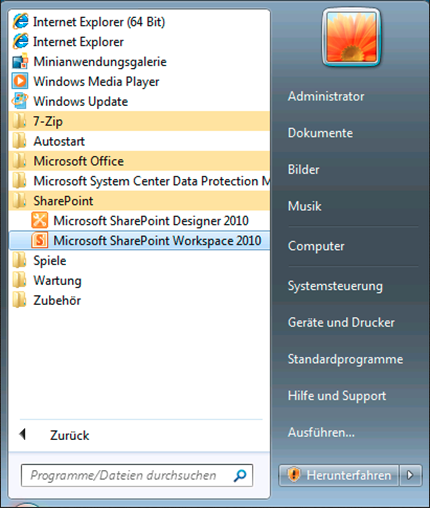Click the Programme/Dateien durchsuchen search box
The width and height of the screenshot is (430, 508).
point(137,475)
